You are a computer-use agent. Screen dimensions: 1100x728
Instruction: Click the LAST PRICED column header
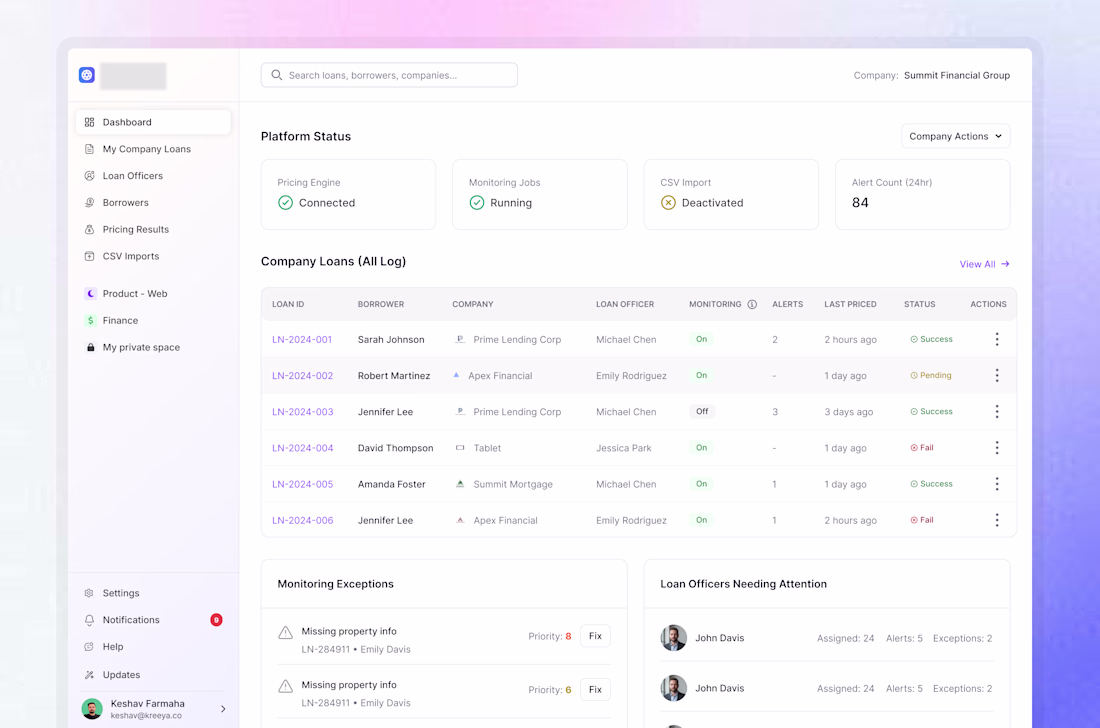click(850, 304)
